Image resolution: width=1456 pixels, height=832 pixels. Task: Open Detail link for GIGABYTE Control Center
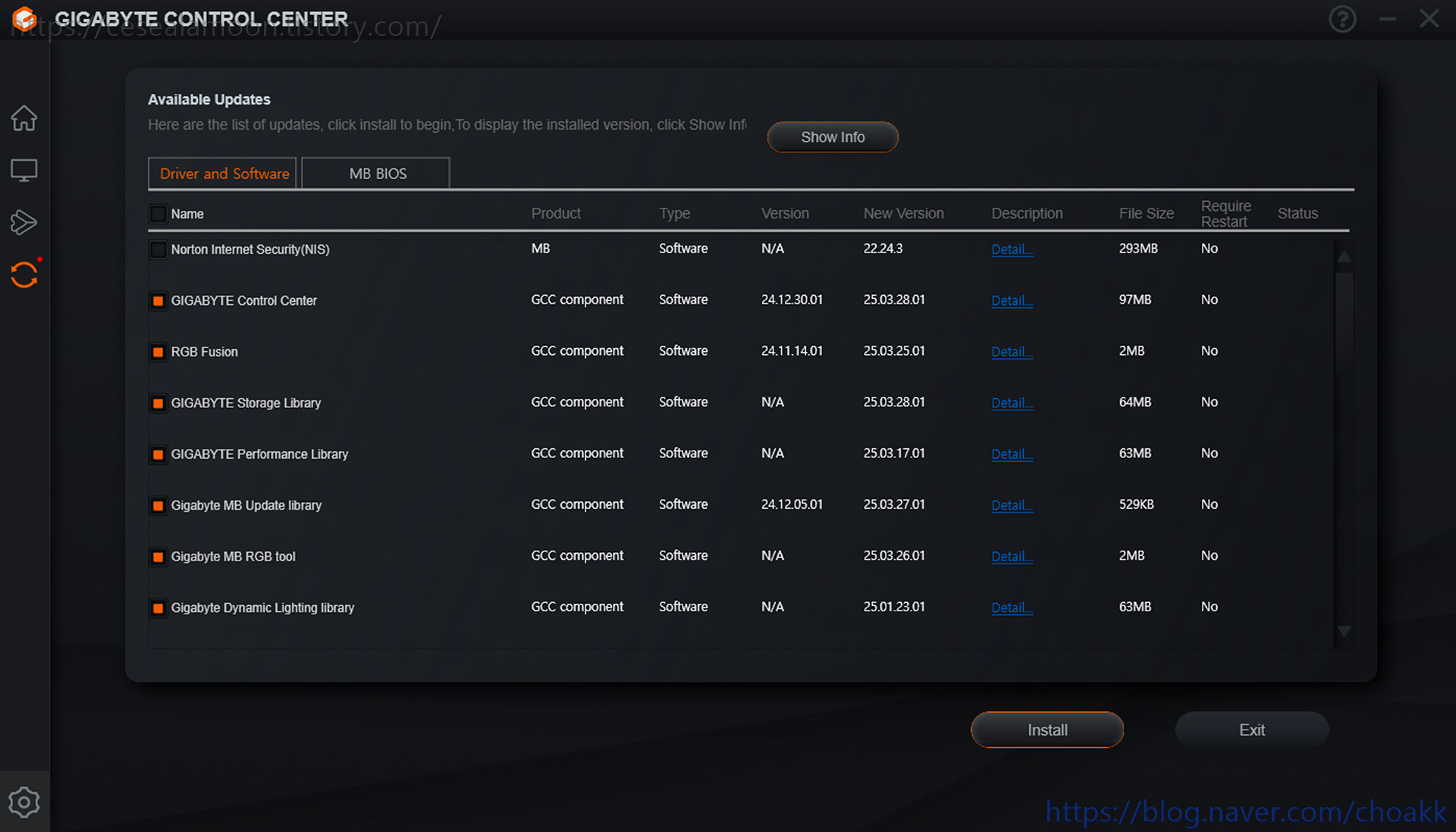(1012, 300)
